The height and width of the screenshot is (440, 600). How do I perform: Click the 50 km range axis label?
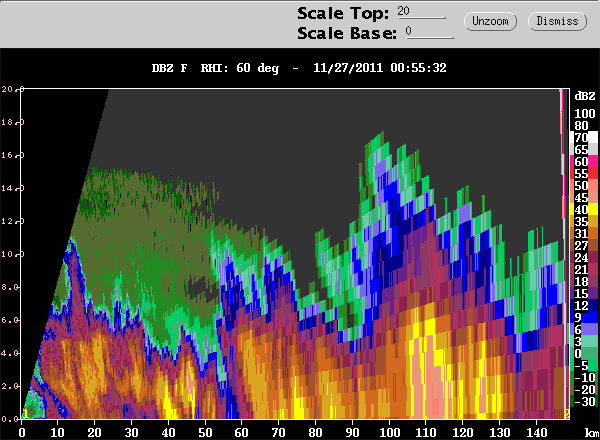[205, 432]
